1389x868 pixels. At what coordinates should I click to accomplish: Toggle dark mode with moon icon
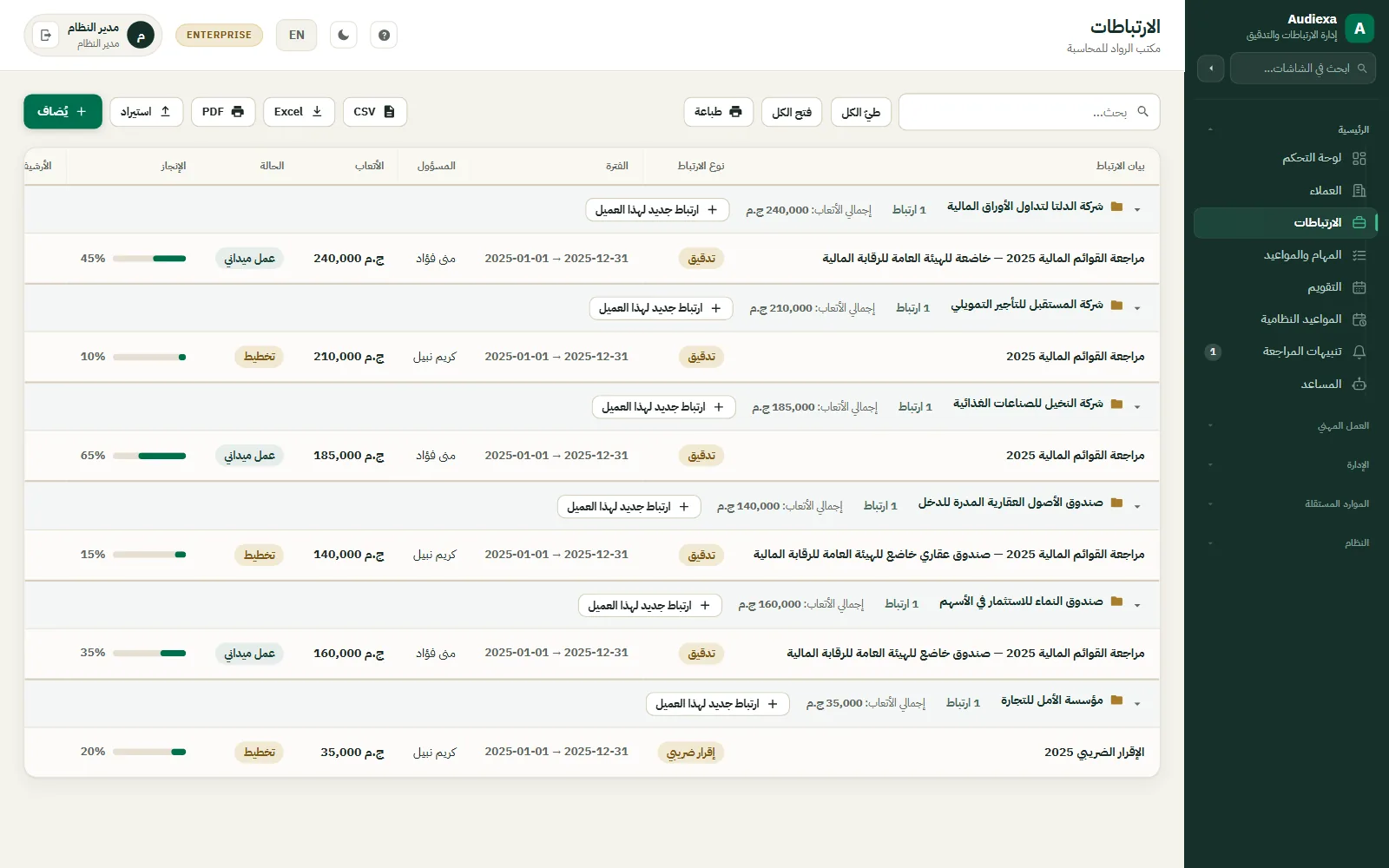point(344,36)
